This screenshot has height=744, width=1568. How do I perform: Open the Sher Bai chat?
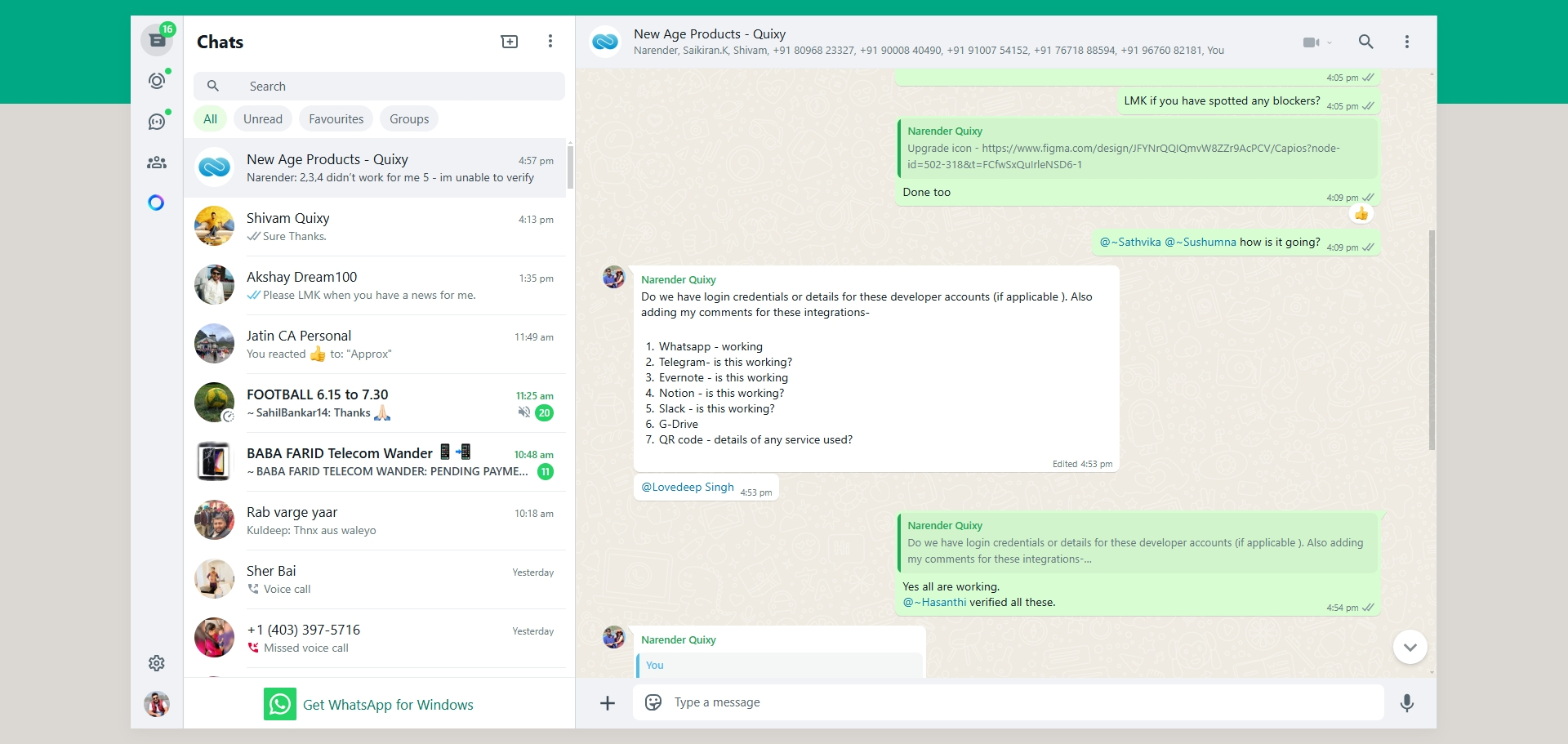coord(375,579)
